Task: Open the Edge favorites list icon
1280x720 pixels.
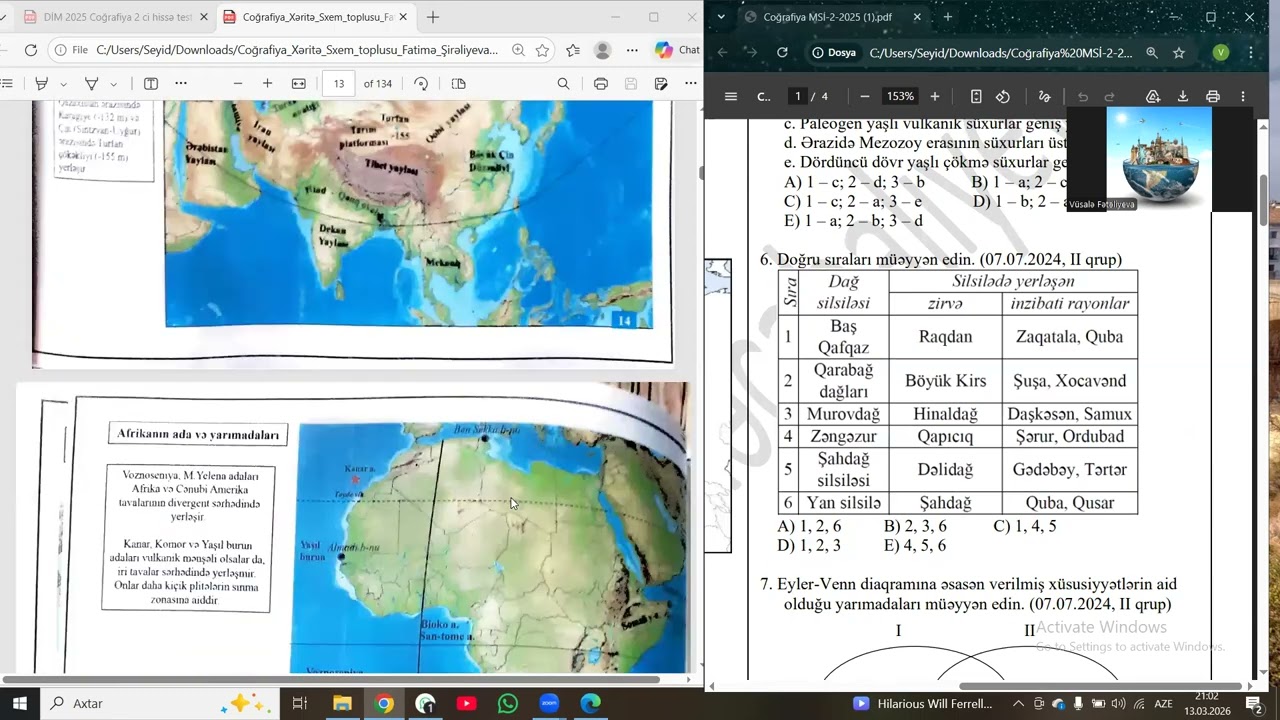Action: coord(573,50)
